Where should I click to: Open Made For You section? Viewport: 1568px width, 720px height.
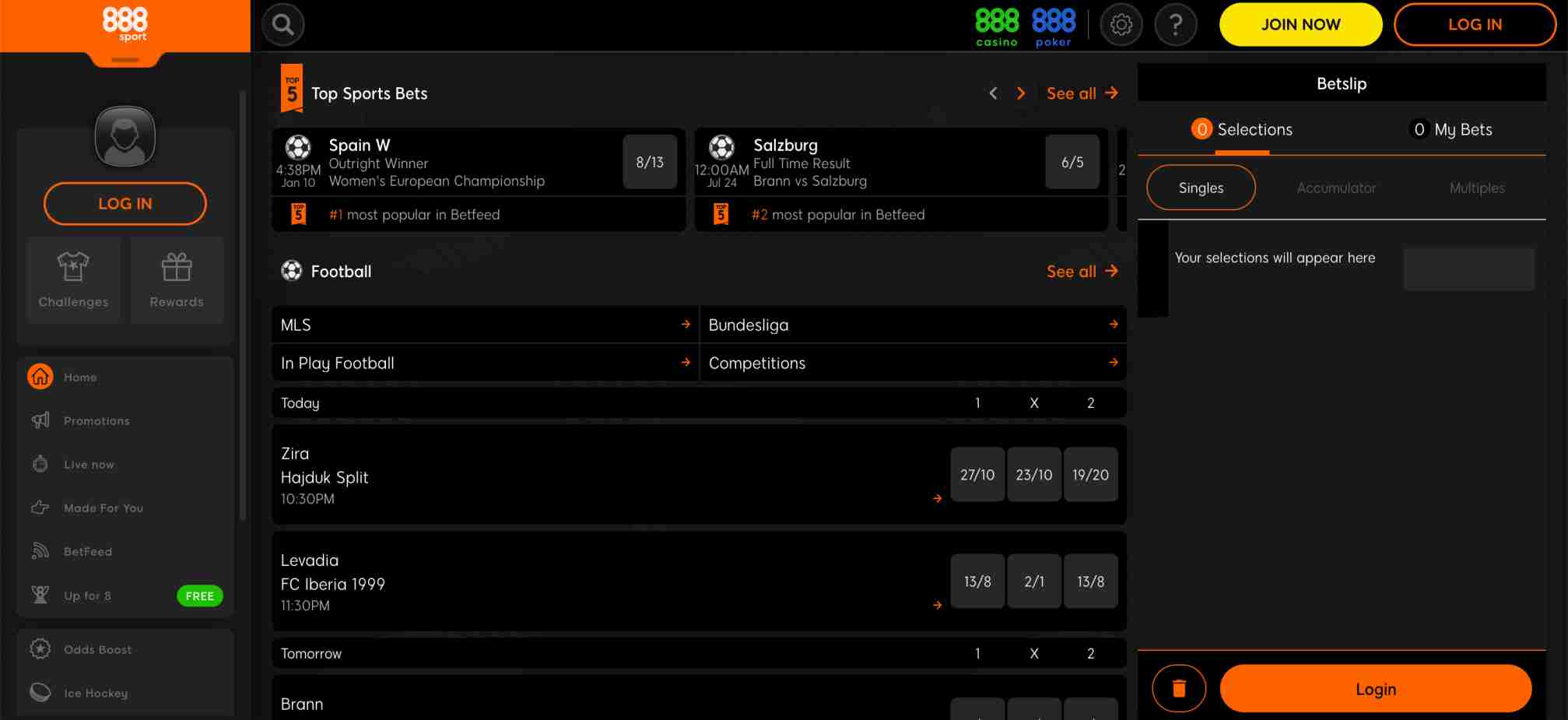(103, 508)
